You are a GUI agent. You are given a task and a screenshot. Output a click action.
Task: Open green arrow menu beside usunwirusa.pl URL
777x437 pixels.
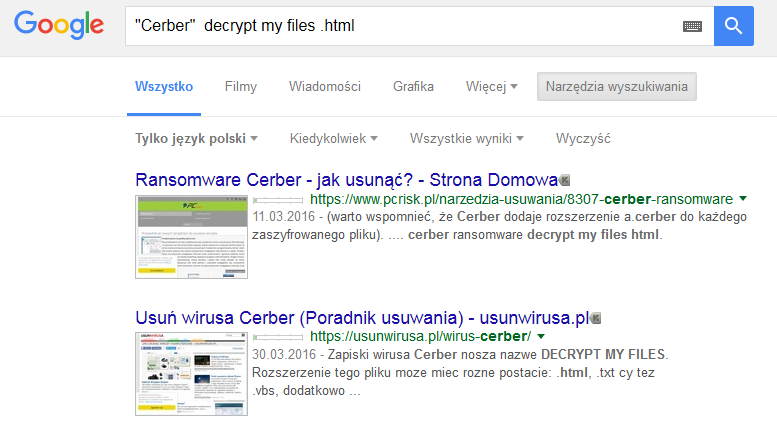click(540, 335)
